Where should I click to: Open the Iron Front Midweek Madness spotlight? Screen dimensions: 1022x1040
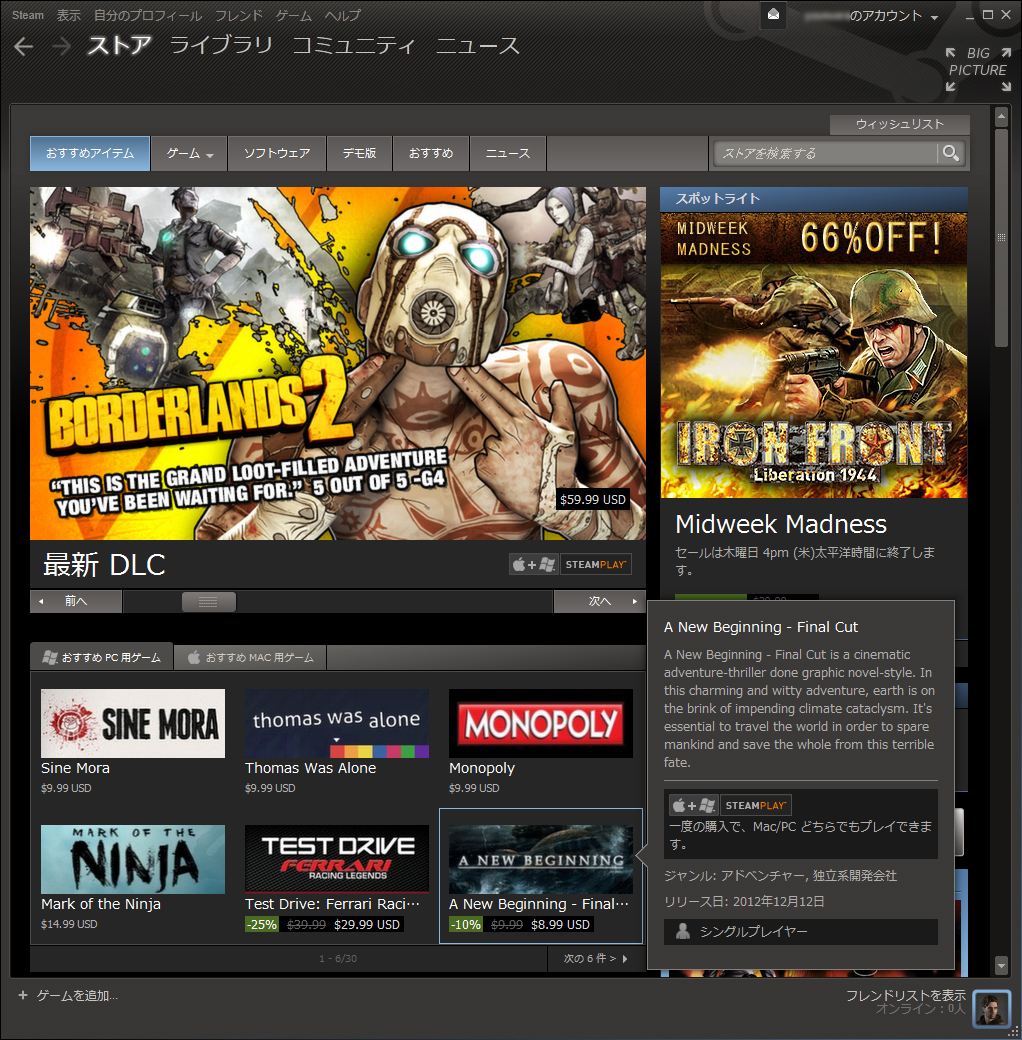tap(814, 355)
